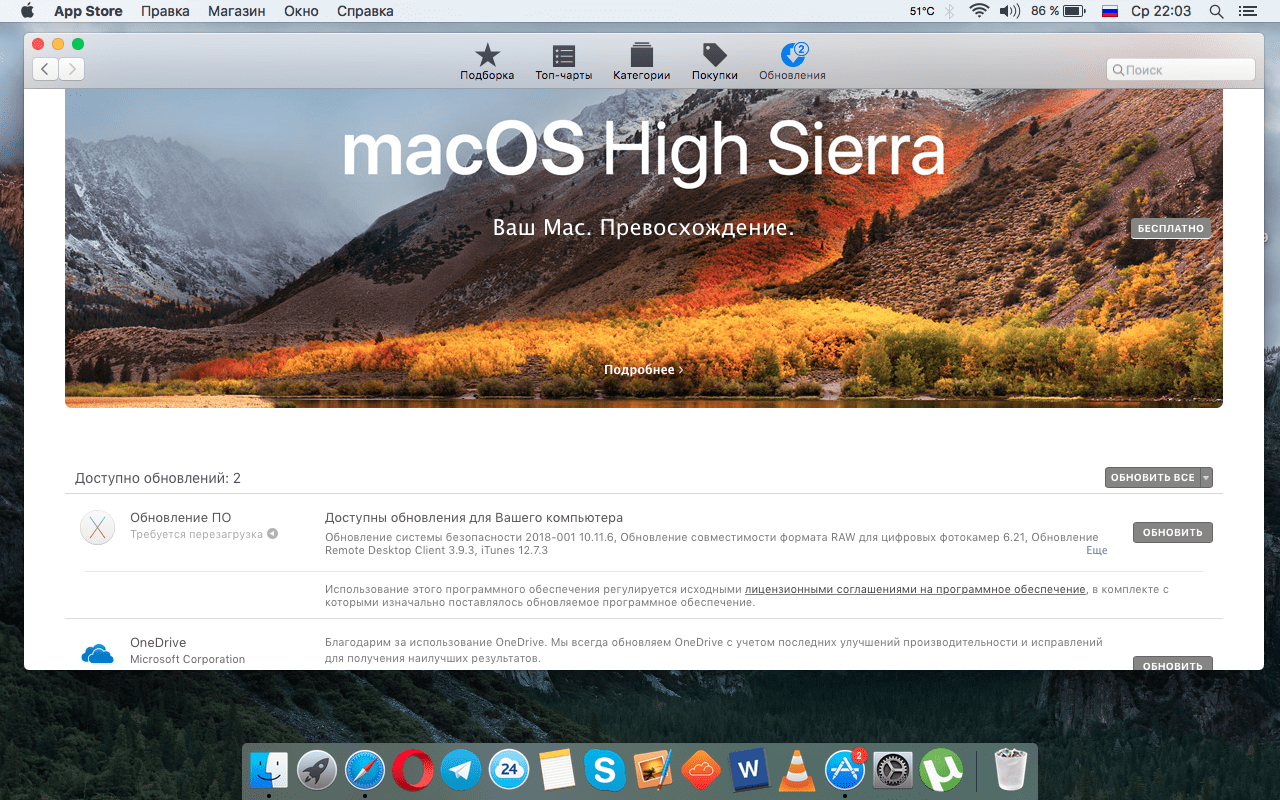The width and height of the screenshot is (1280, 800).
Task: Click the Russian flag input source icon
Action: (1109, 11)
